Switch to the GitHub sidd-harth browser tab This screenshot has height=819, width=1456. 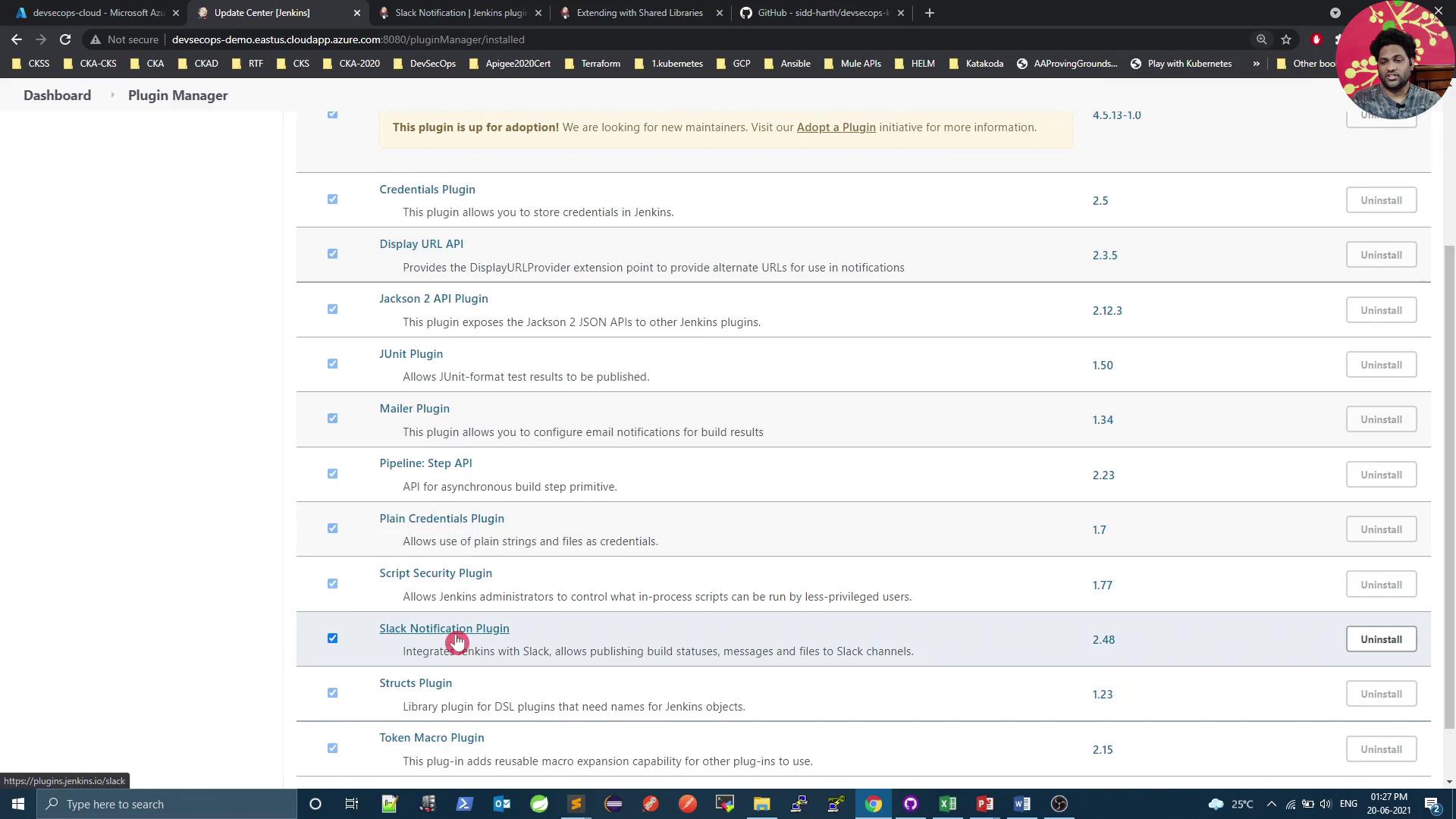(x=822, y=13)
